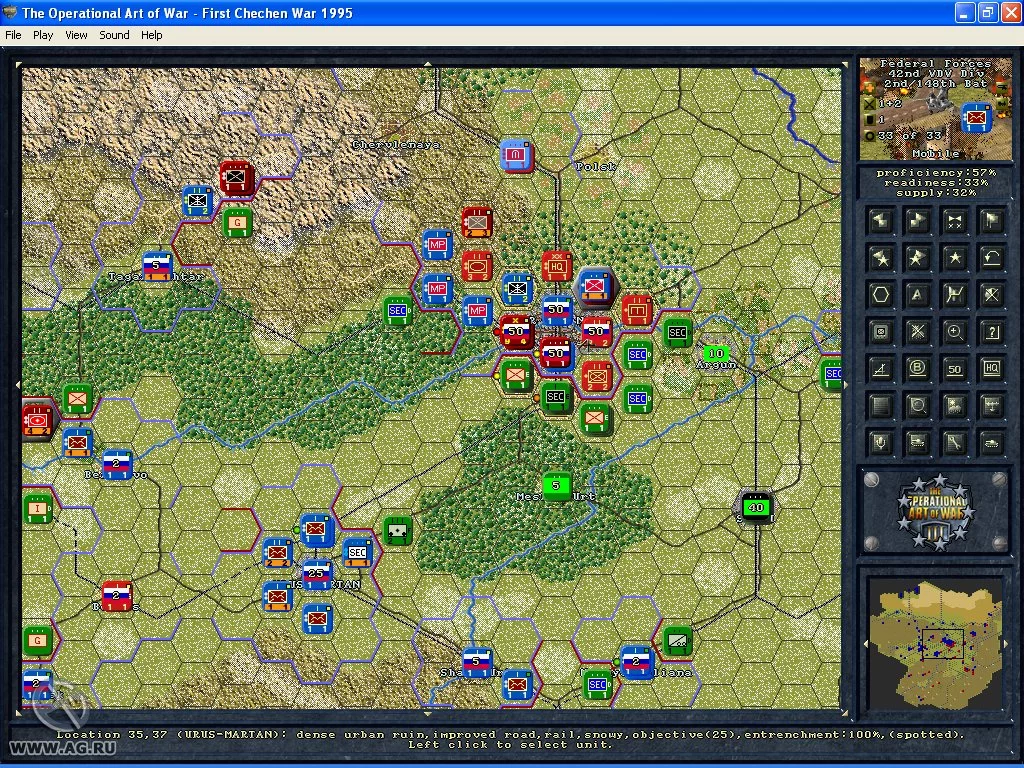Image resolution: width=1024 pixels, height=768 pixels.
Task: Click the supply:32% readout
Action: (x=936, y=193)
